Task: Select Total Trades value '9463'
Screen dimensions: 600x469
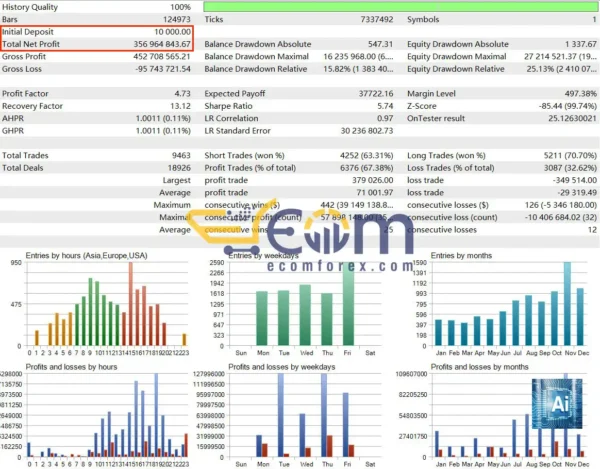Action: 181,155
